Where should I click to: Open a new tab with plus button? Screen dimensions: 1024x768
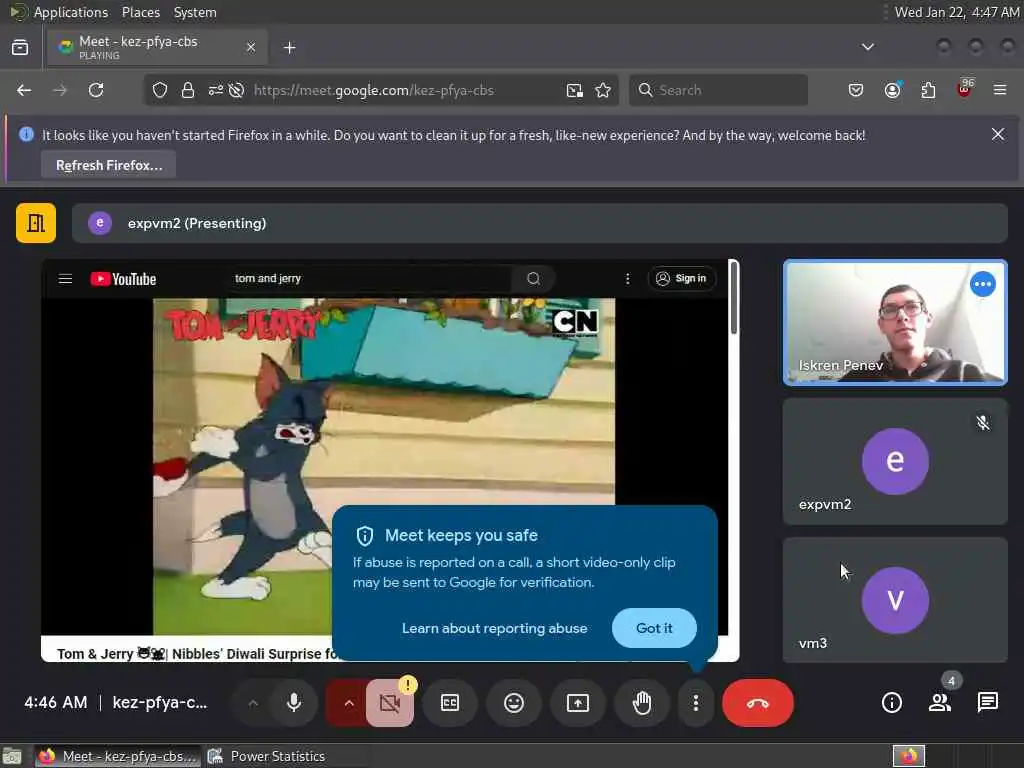[x=289, y=48]
